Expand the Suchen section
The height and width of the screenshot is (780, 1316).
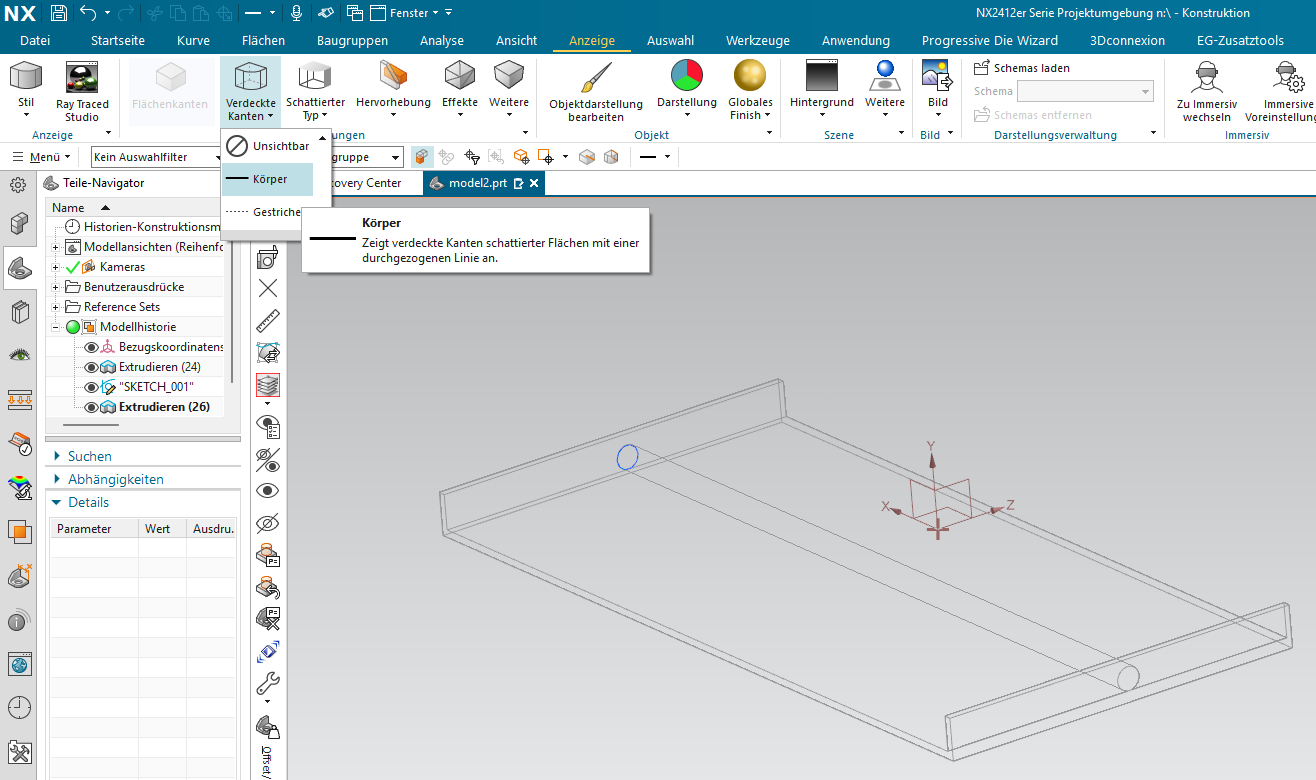(x=58, y=456)
